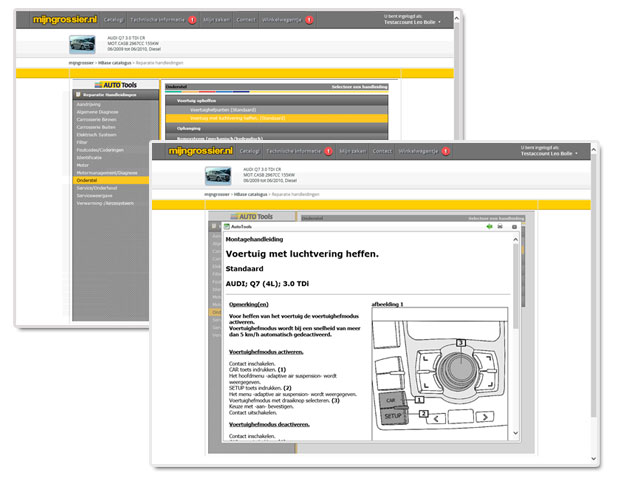
Task: Click HBase catalogus breadcrumb in front window
Action: pos(250,195)
